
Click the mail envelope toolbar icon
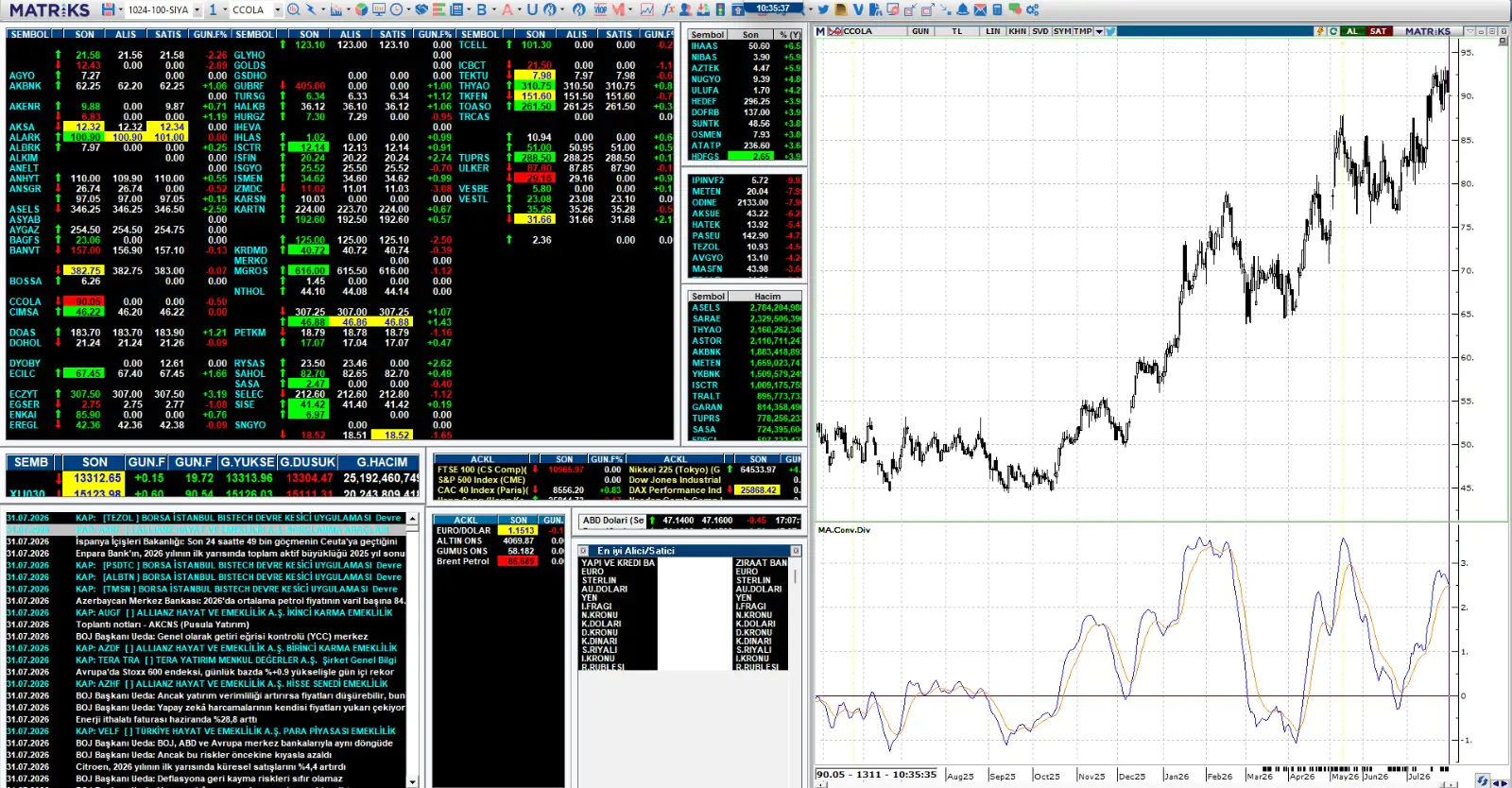[x=980, y=9]
